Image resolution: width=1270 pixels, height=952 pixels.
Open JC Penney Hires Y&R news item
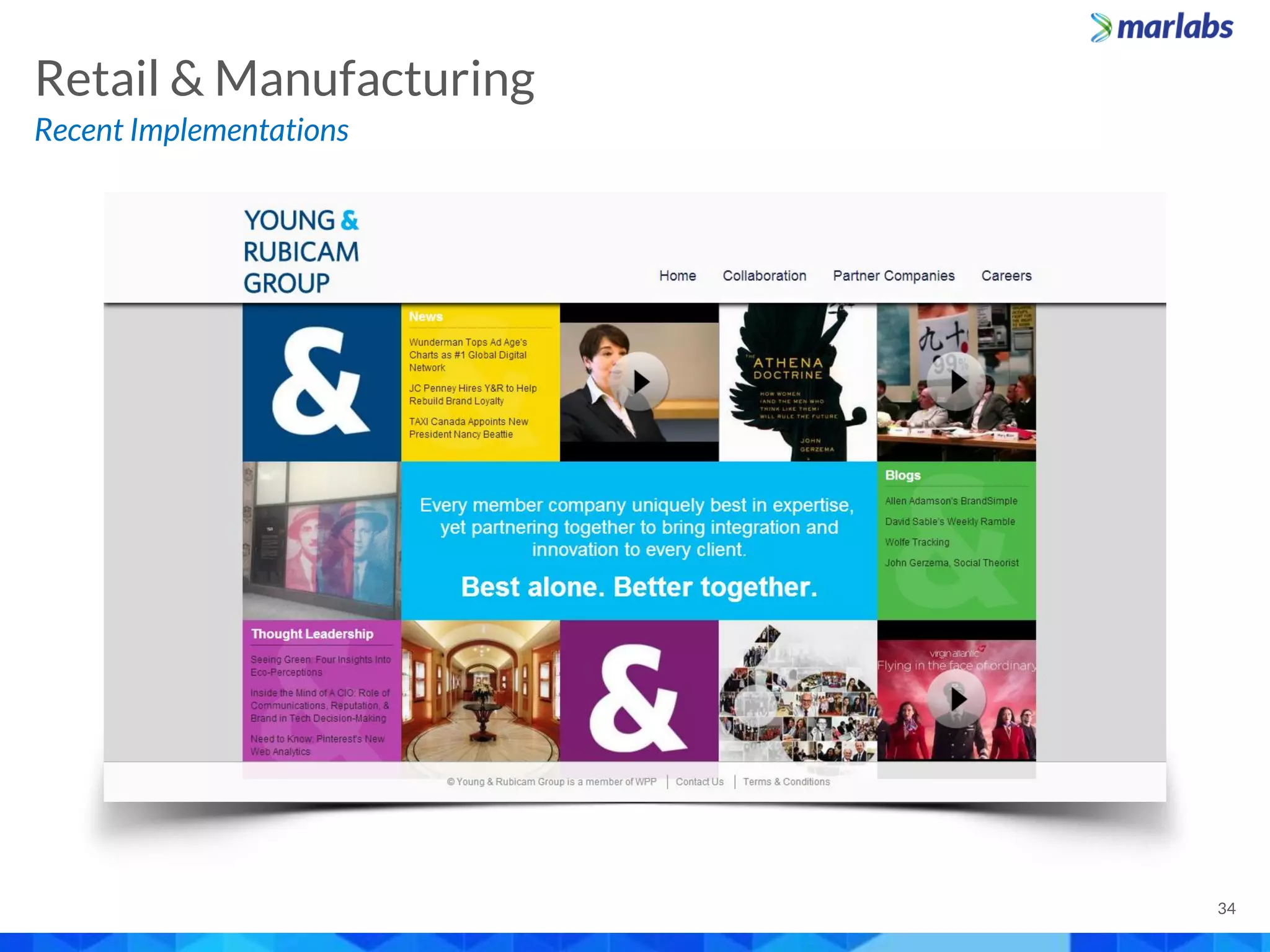473,394
